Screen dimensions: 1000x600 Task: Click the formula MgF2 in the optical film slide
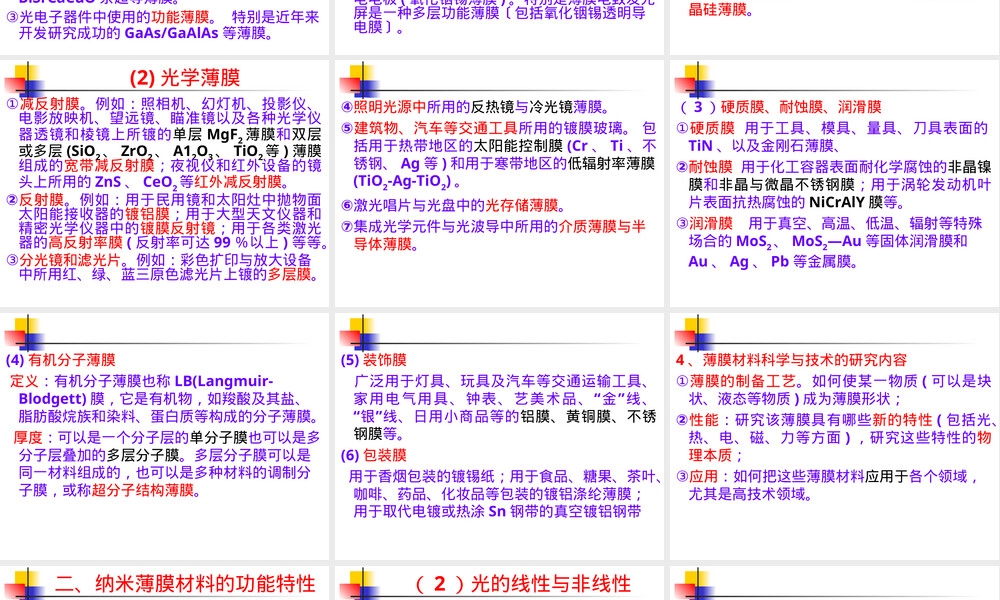[224, 135]
